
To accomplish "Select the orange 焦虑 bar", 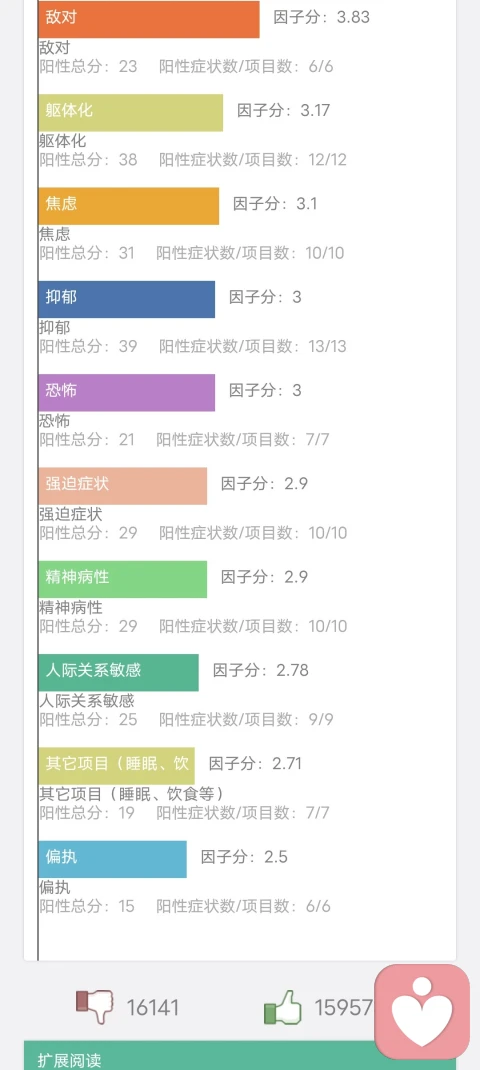I will tap(128, 206).
